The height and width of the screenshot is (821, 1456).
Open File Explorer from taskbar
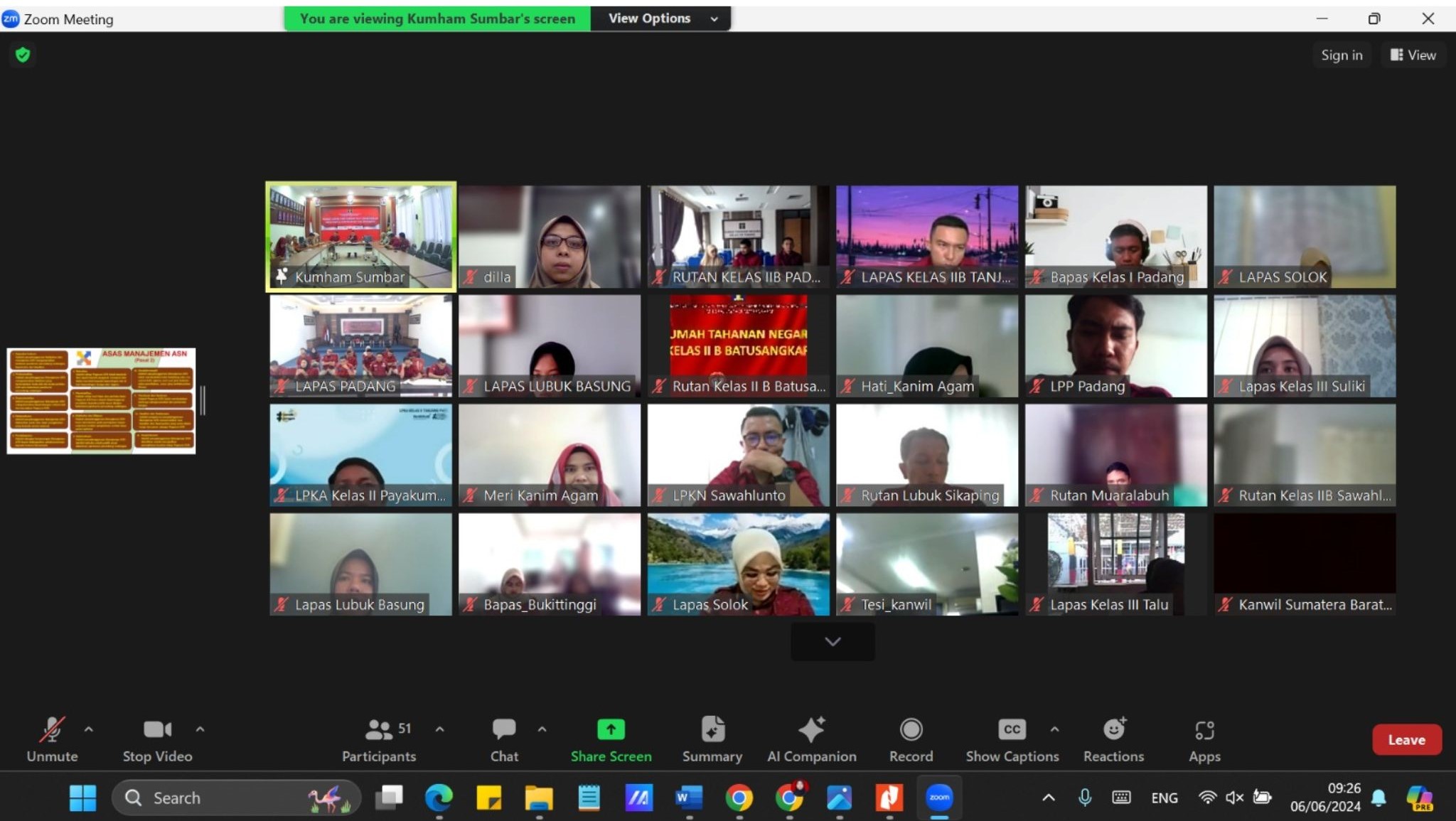pos(539,798)
